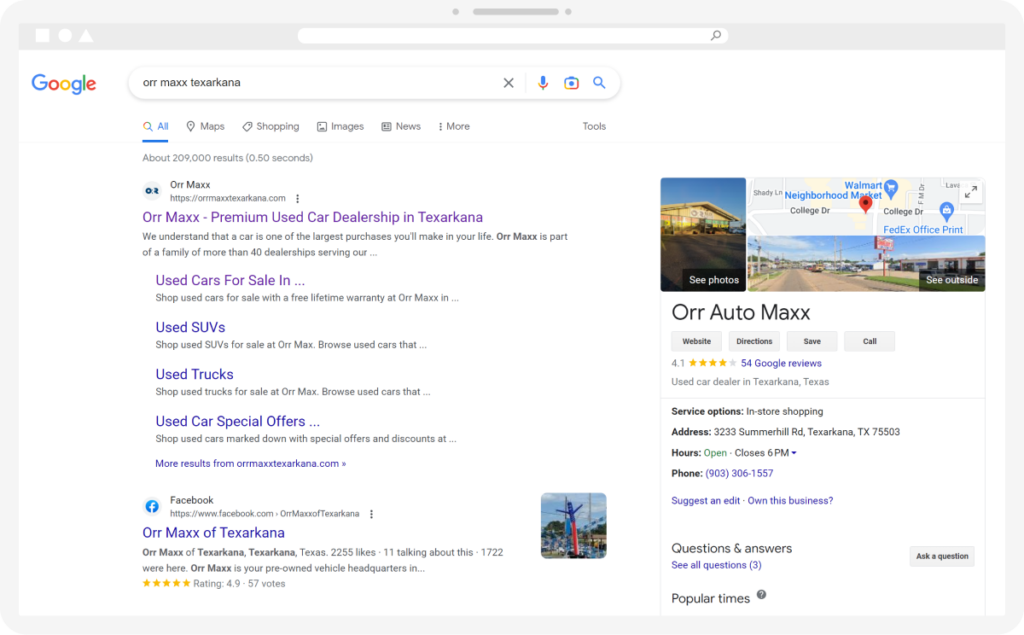The height and width of the screenshot is (635, 1024).
Task: Click the Directions button
Action: click(754, 342)
